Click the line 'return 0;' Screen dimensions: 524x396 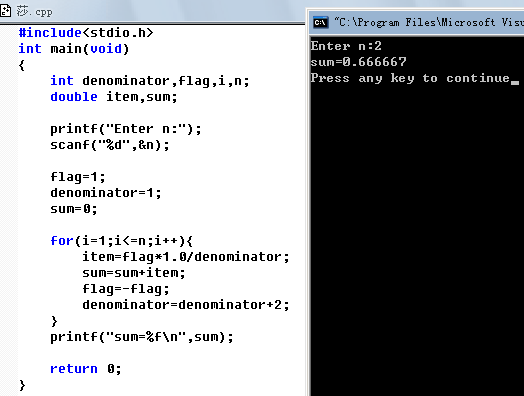(86, 369)
